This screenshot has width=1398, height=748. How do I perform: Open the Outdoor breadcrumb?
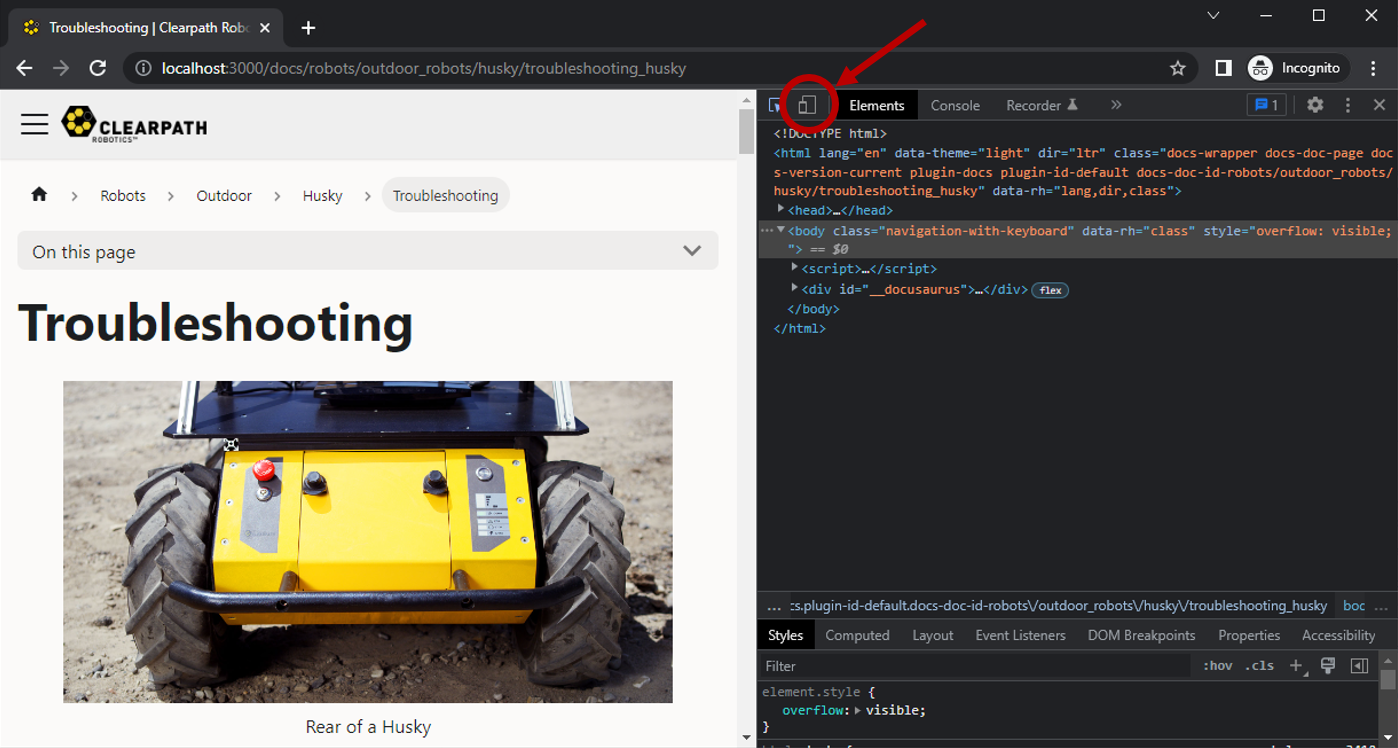point(224,196)
